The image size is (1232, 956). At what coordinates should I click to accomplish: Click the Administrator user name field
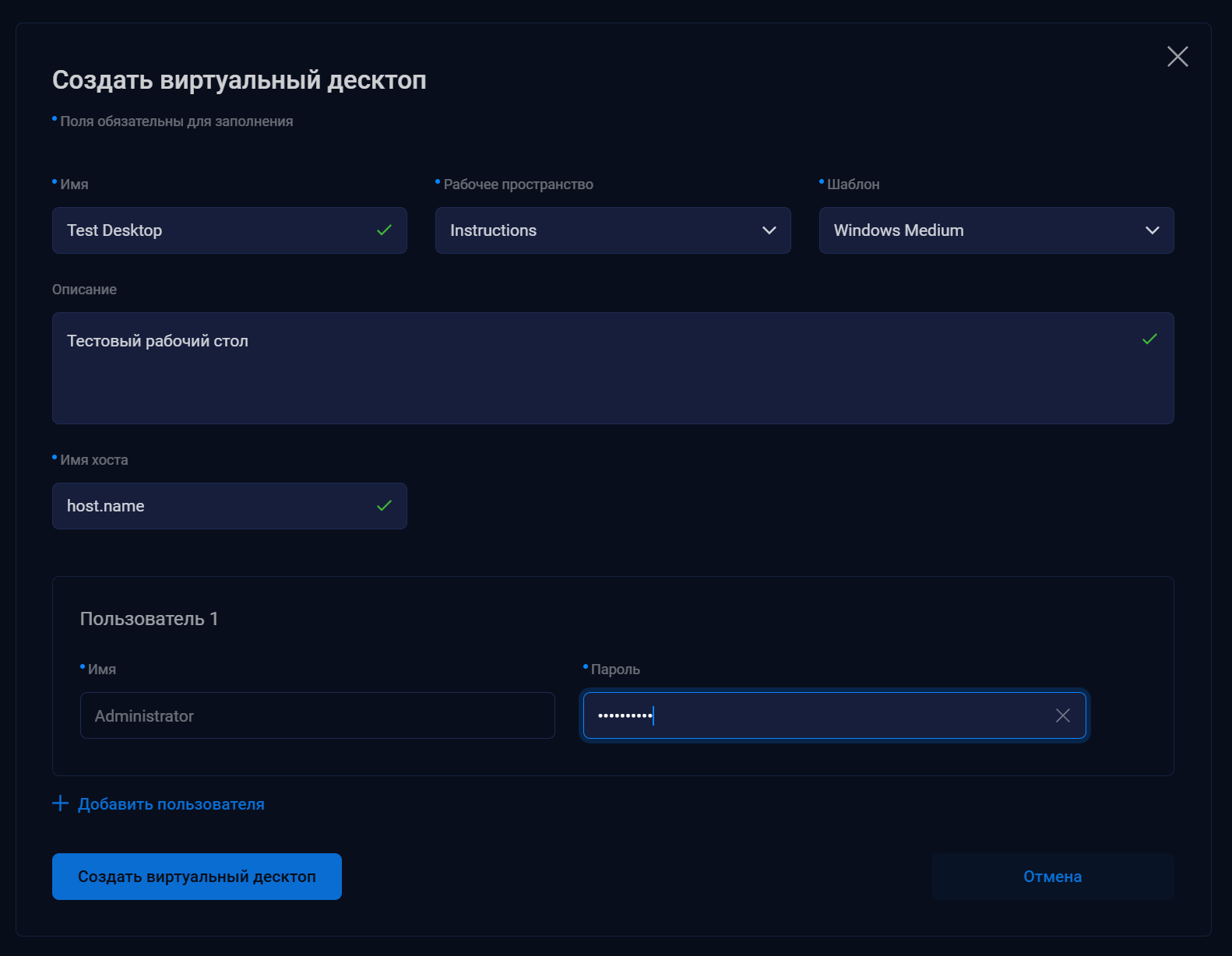317,715
